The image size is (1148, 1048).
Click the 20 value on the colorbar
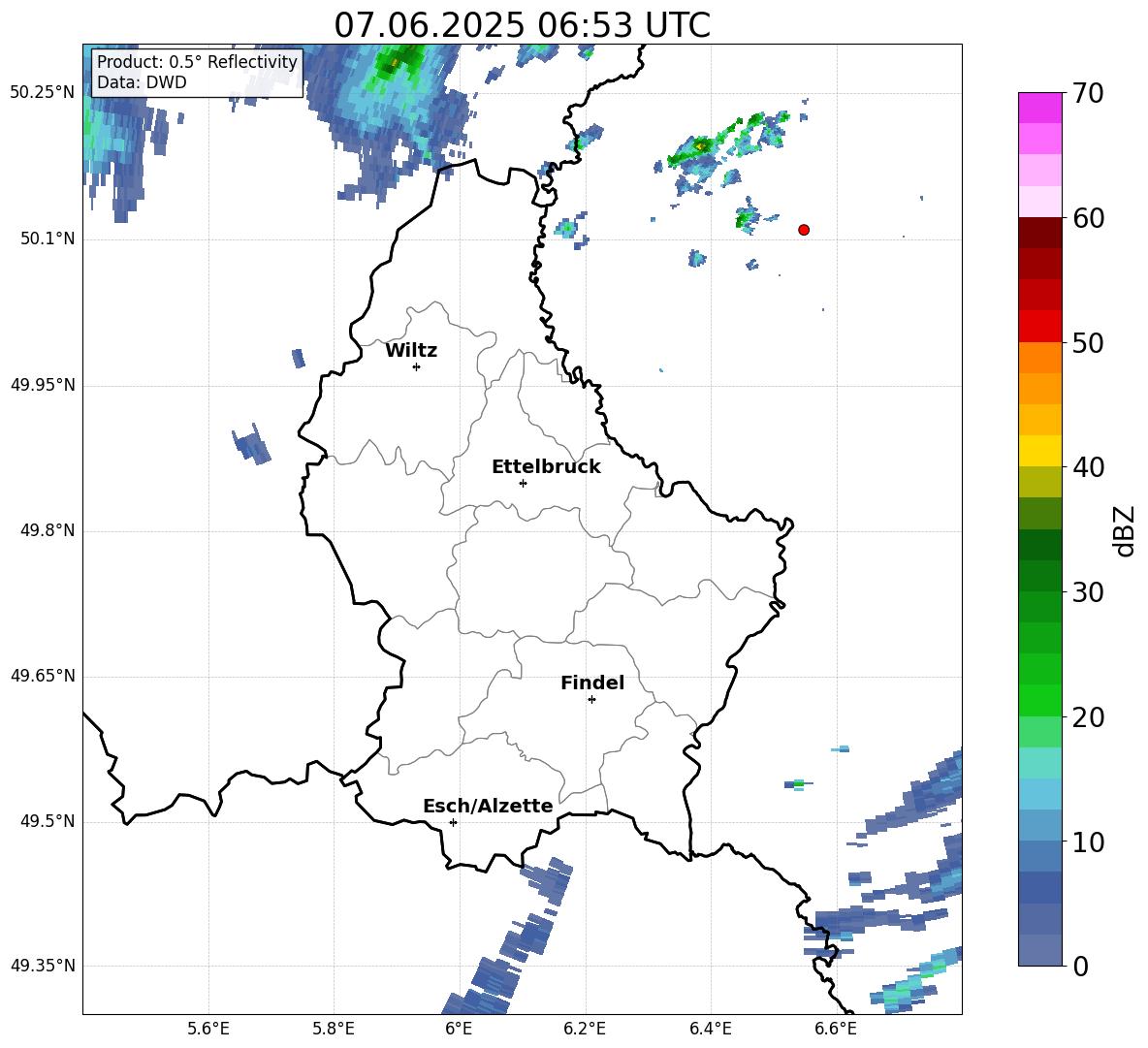[1088, 717]
